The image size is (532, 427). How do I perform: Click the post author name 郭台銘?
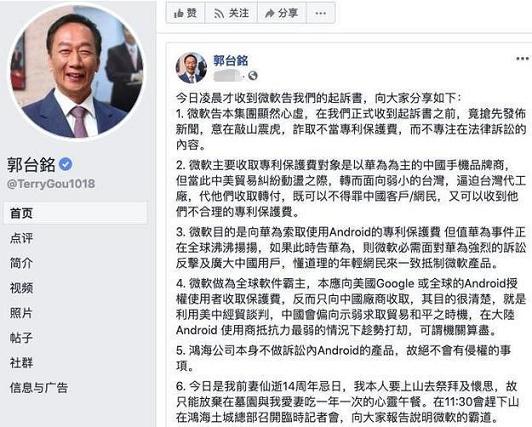(x=231, y=60)
